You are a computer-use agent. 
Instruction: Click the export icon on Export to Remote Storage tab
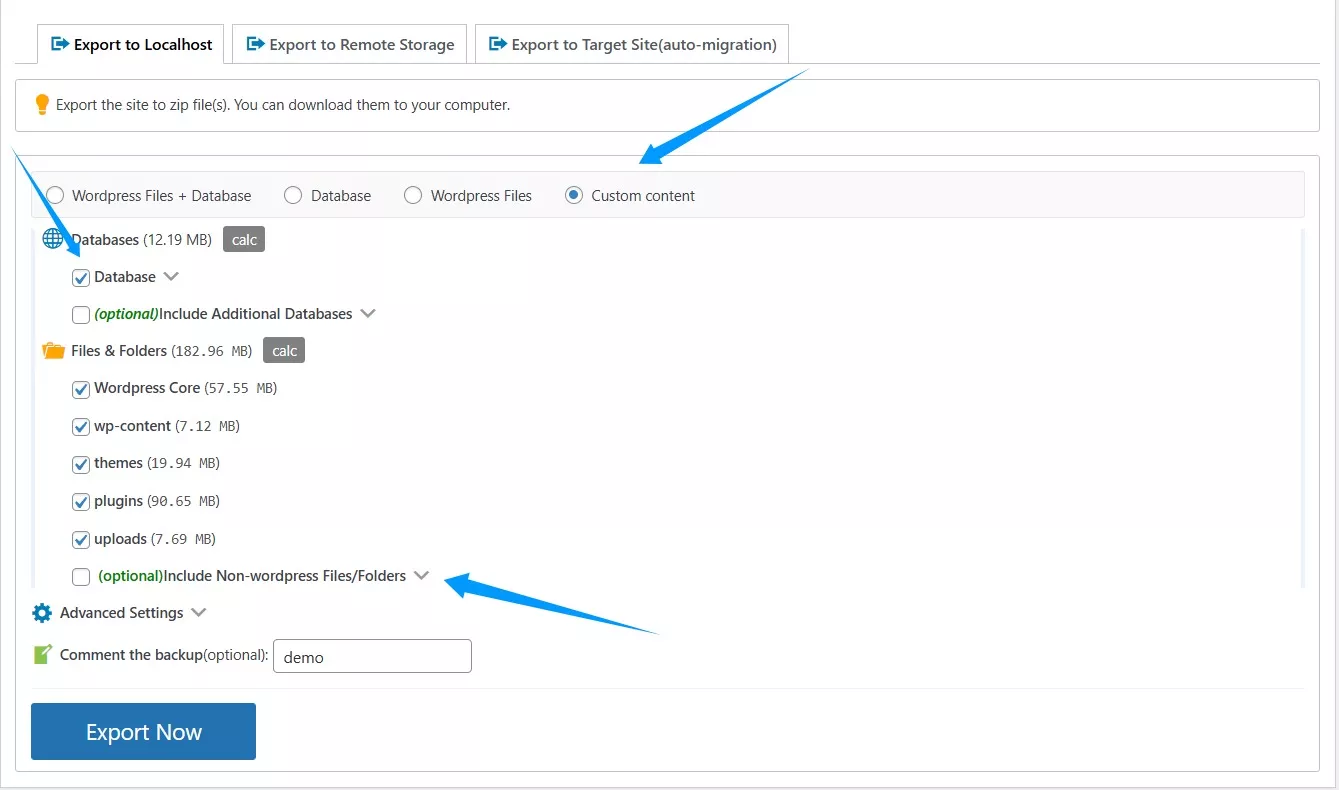click(x=253, y=44)
